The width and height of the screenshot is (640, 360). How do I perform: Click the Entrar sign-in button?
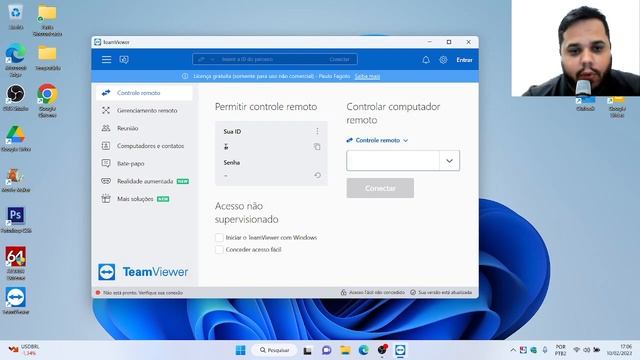point(464,60)
